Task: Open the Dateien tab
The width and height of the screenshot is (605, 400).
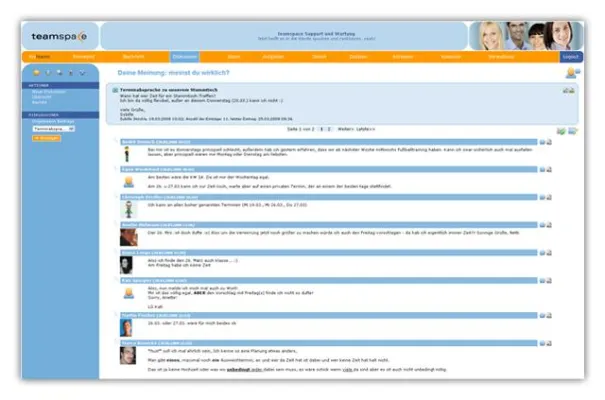Action: 358,57
